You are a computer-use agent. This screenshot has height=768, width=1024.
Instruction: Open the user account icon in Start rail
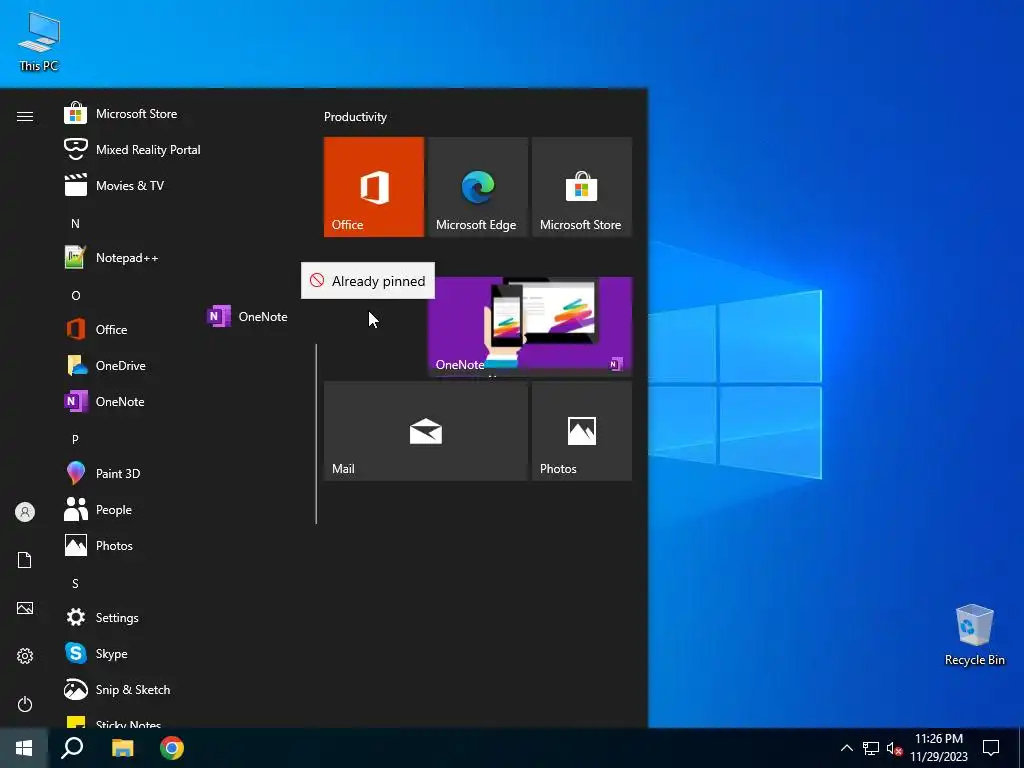(25, 512)
